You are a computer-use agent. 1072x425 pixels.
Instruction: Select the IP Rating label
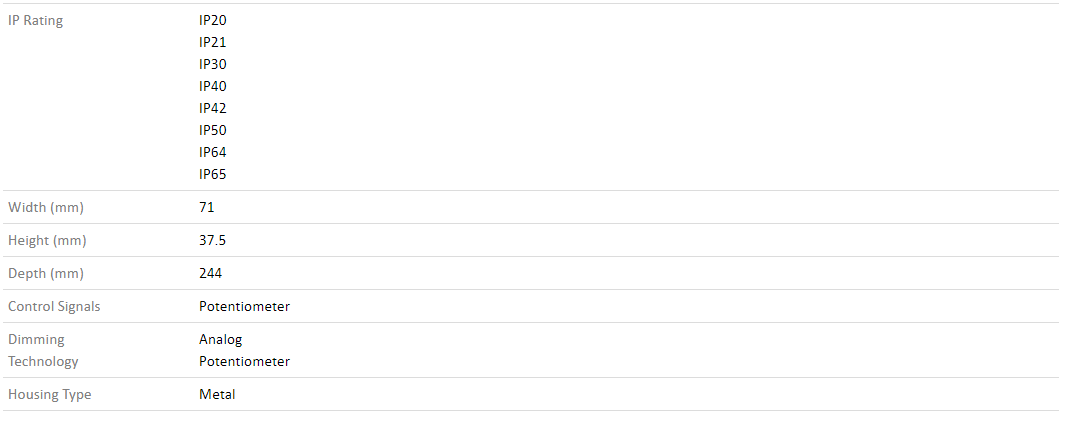pyautogui.click(x=35, y=20)
